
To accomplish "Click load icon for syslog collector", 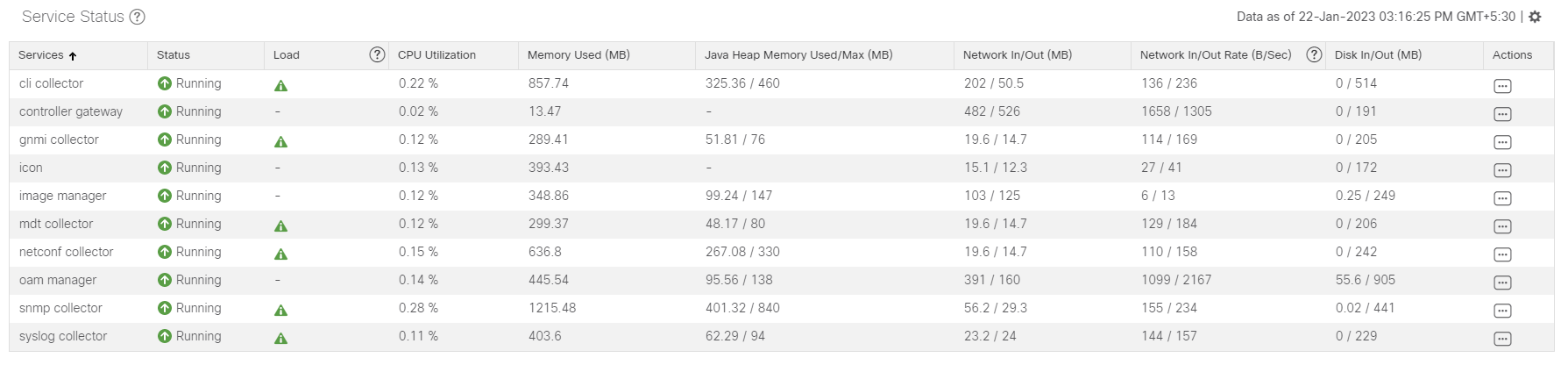I will pos(280,338).
